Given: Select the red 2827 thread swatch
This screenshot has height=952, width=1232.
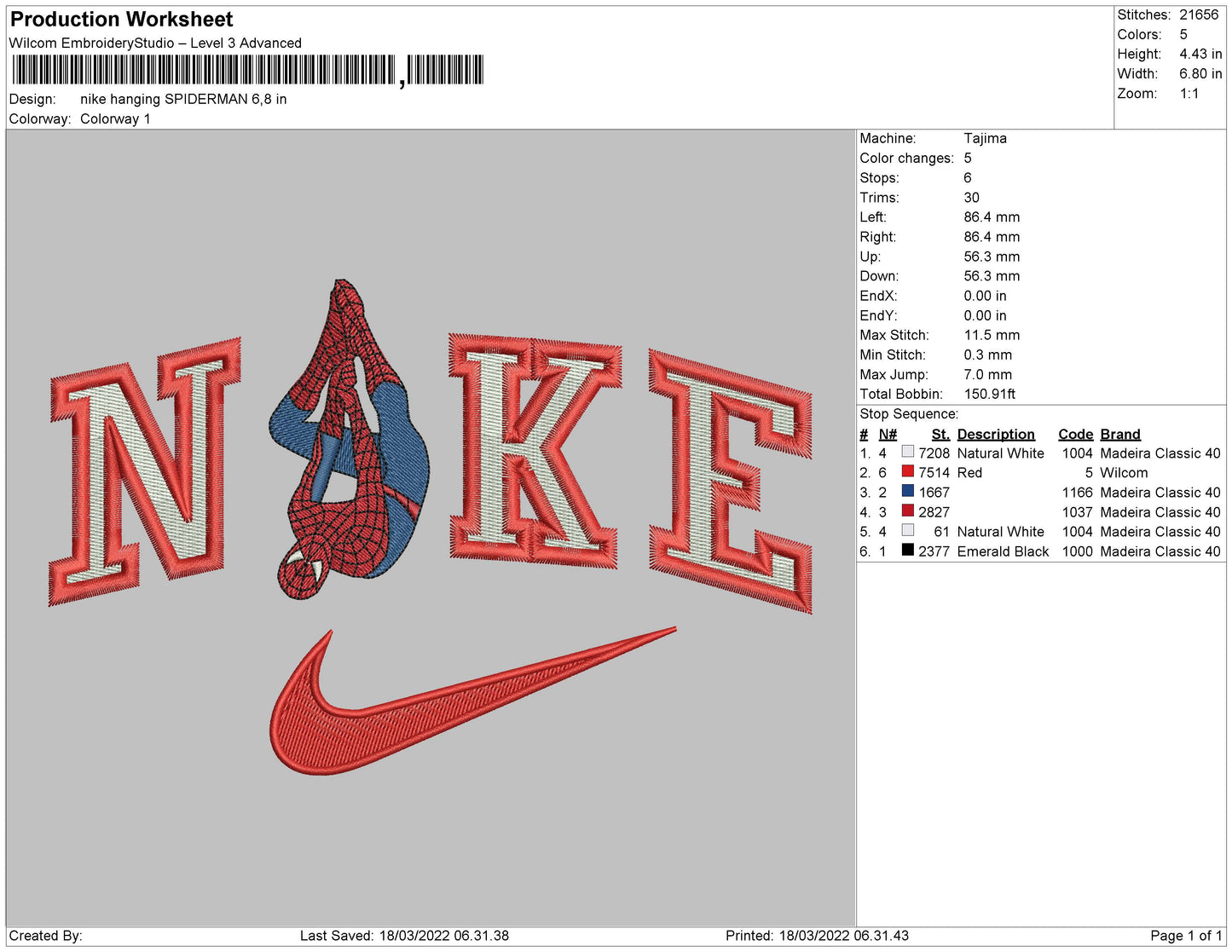Looking at the screenshot, I should pyautogui.click(x=907, y=511).
